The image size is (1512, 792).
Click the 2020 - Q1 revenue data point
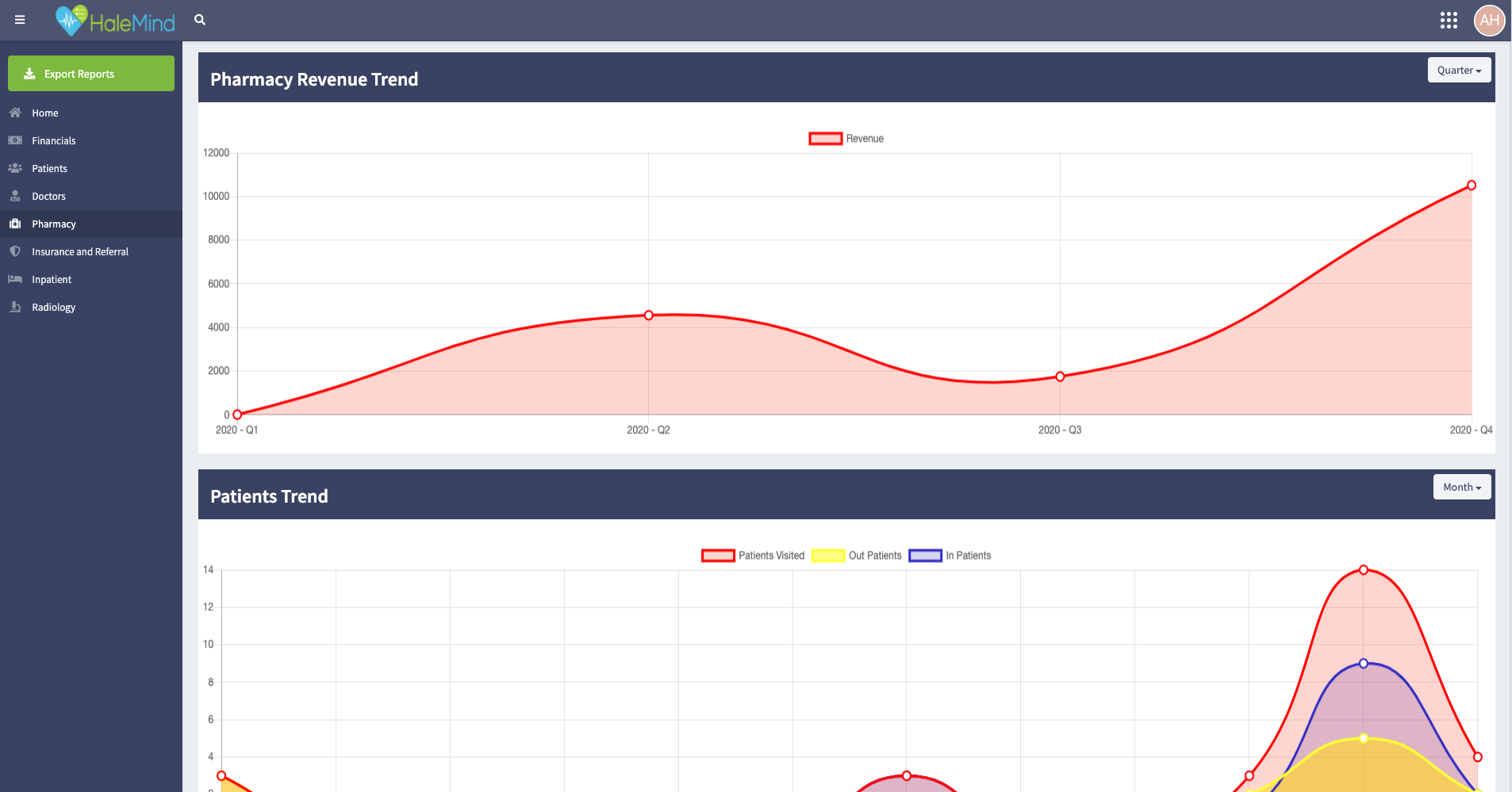click(x=237, y=415)
